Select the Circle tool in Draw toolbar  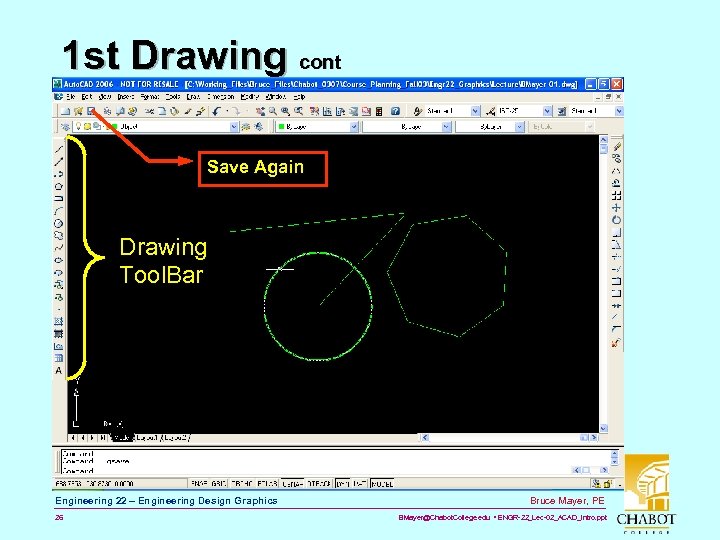click(59, 223)
